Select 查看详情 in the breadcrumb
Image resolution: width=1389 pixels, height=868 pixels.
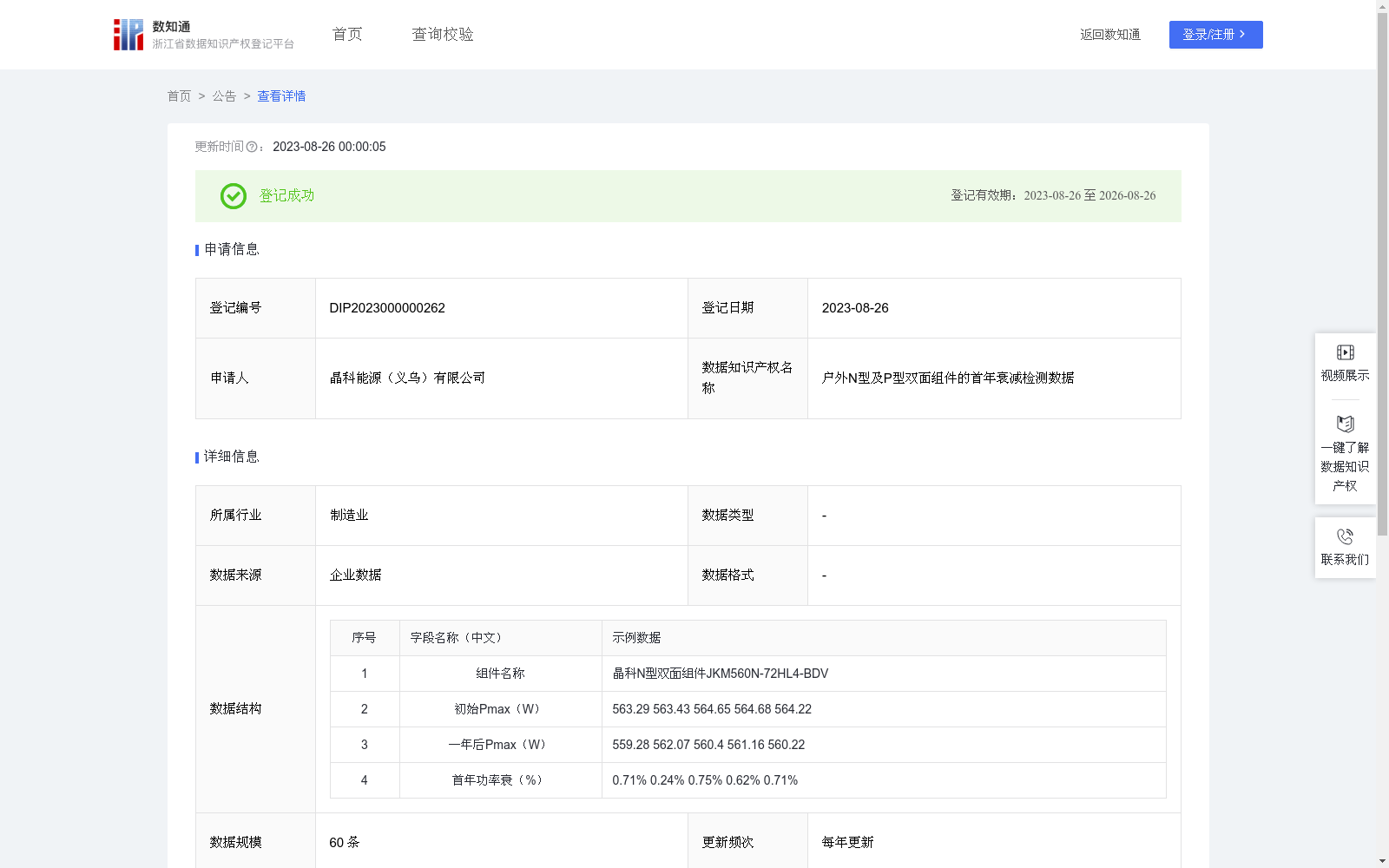pyautogui.click(x=281, y=96)
